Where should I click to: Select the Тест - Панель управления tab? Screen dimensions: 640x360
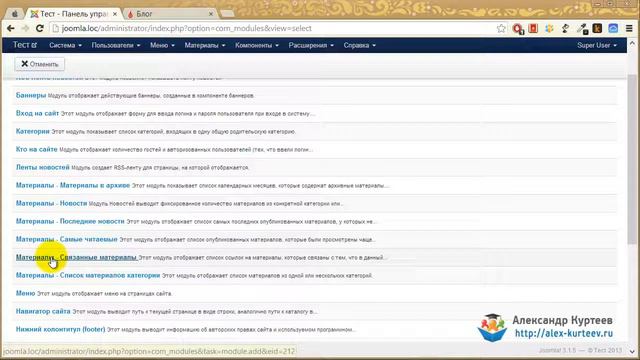[72, 14]
